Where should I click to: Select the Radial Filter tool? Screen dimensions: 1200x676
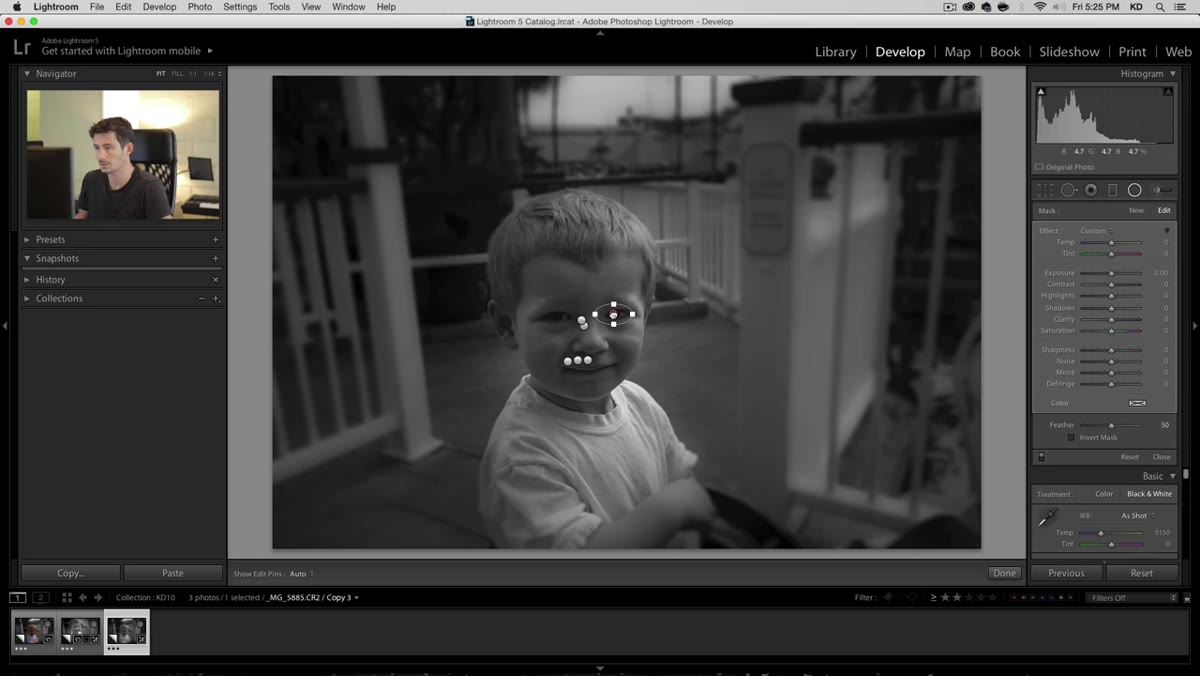(1135, 190)
